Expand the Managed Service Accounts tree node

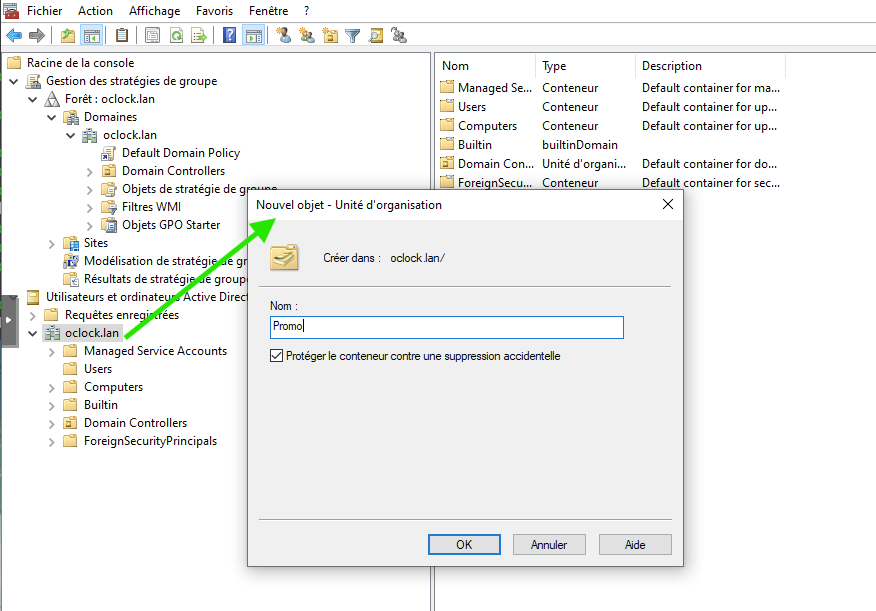tap(52, 351)
